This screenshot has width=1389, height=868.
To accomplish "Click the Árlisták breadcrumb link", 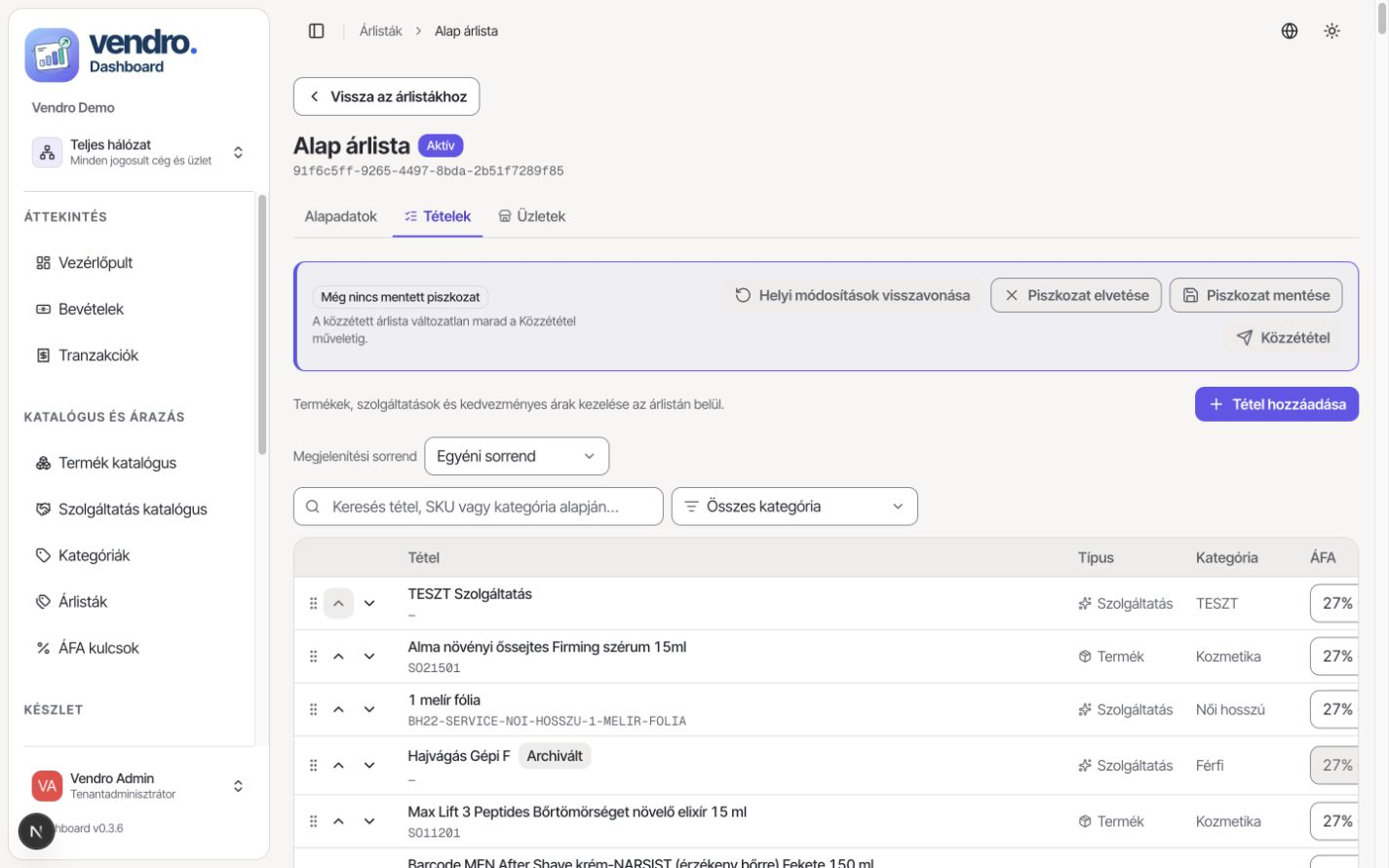I will [x=380, y=31].
